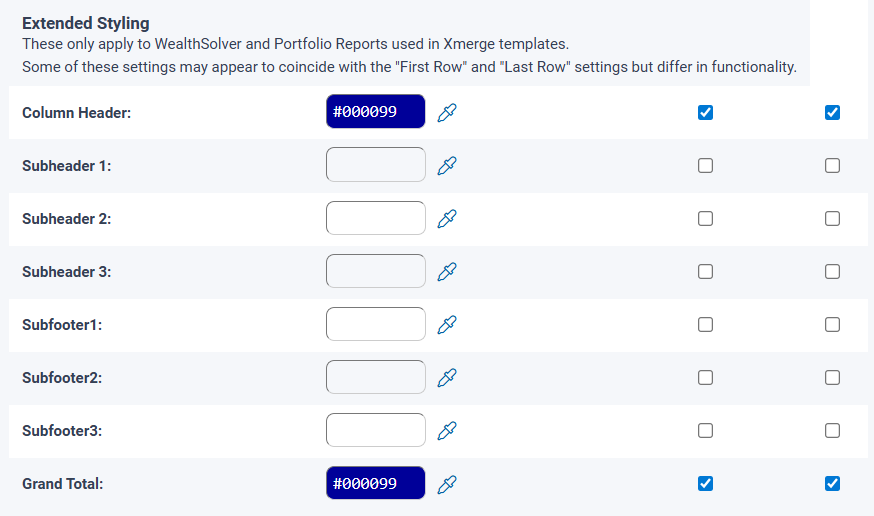Image resolution: width=874 pixels, height=516 pixels.
Task: Uncheck the last Grand Total checkbox
Action: pyautogui.click(x=832, y=484)
